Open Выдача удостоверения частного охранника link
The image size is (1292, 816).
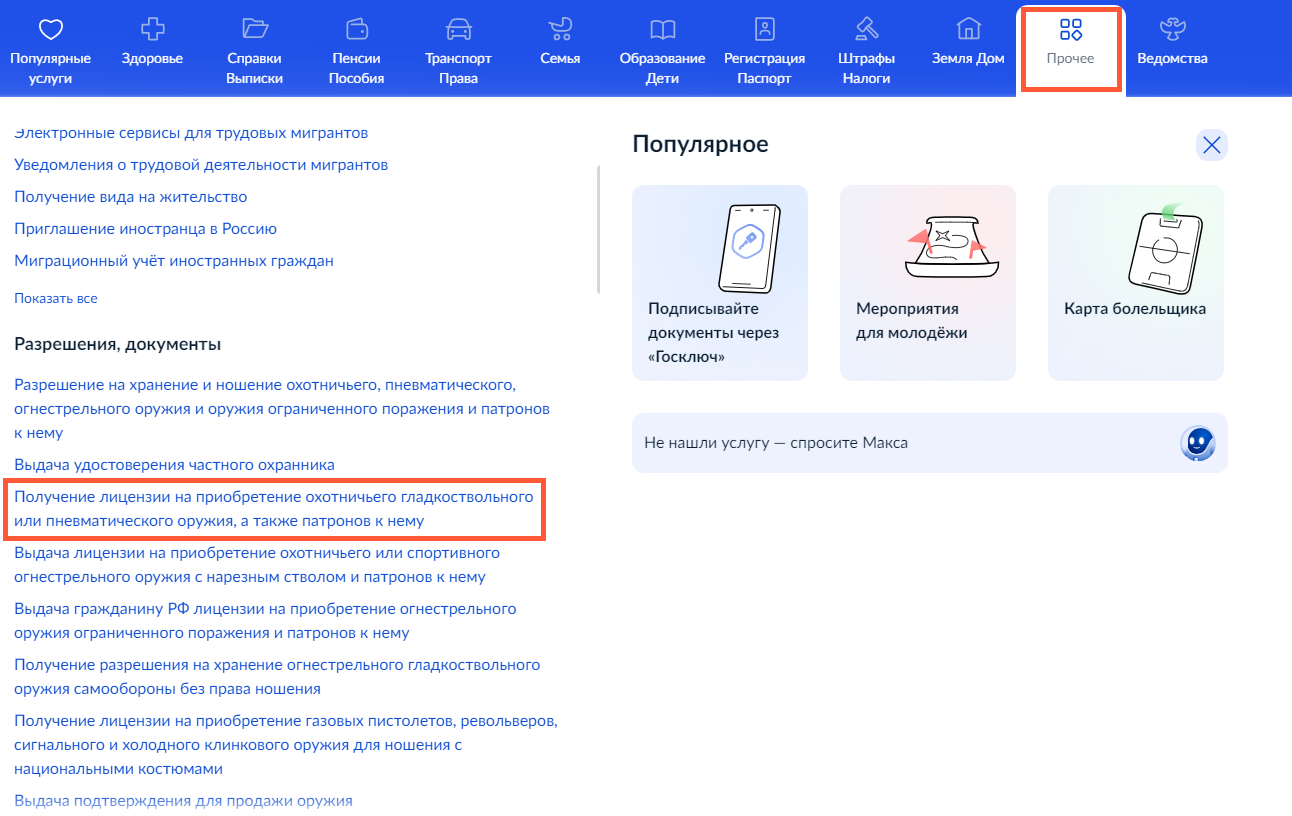click(x=174, y=464)
